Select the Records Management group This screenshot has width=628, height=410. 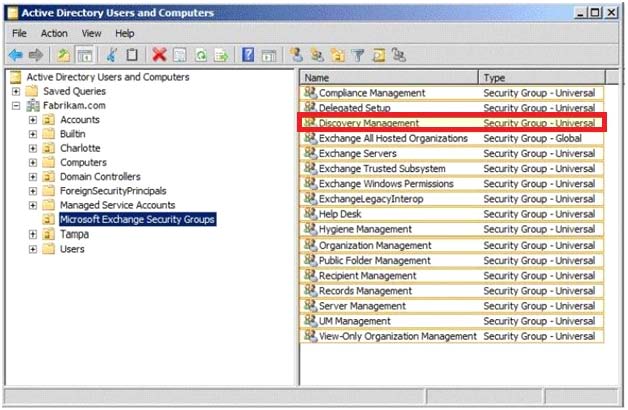click(452, 291)
